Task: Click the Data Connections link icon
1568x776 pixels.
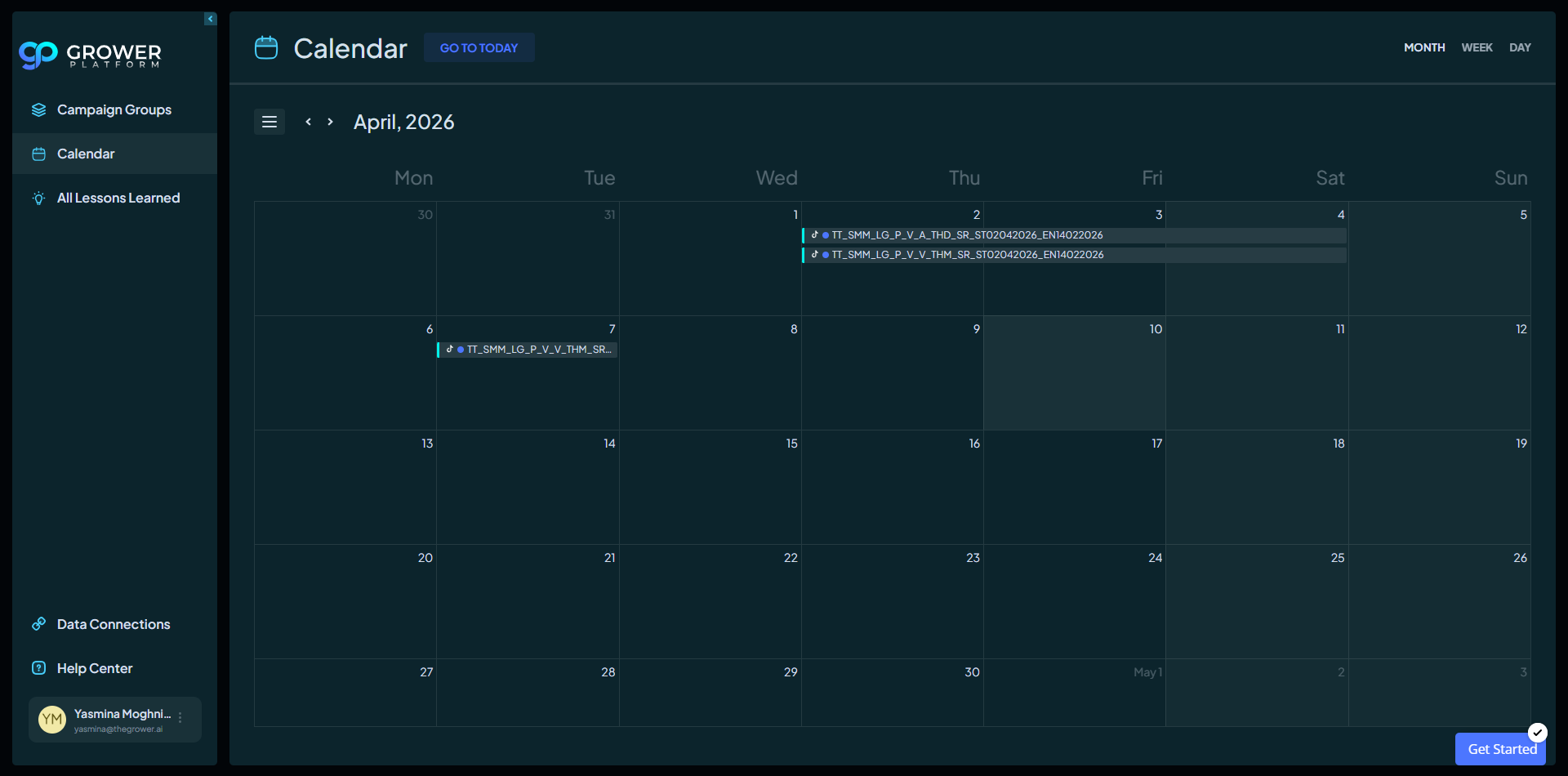Action: [x=38, y=624]
